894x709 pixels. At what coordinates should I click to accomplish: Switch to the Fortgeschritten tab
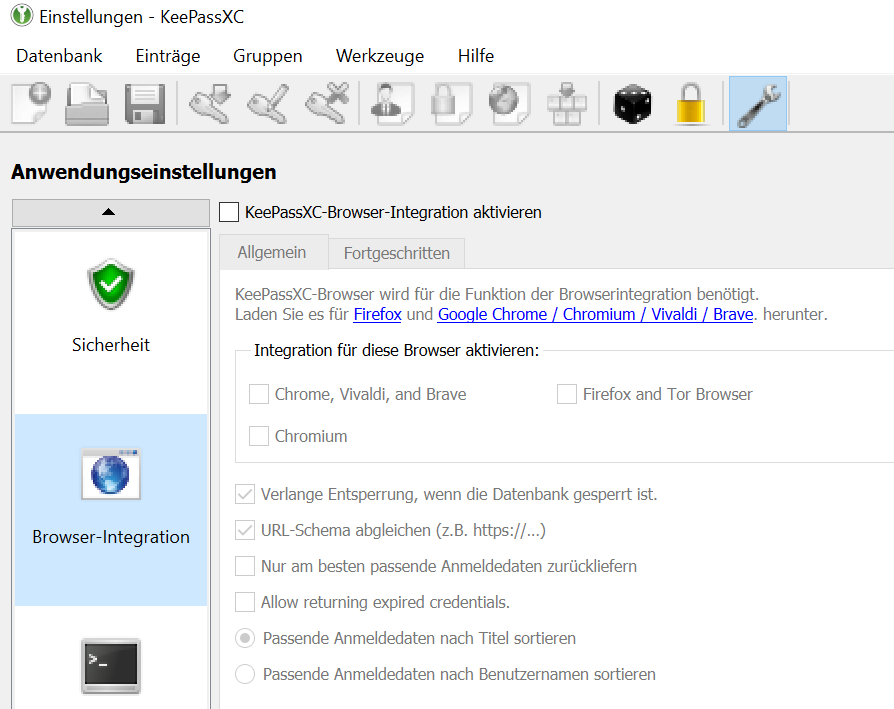pos(397,253)
